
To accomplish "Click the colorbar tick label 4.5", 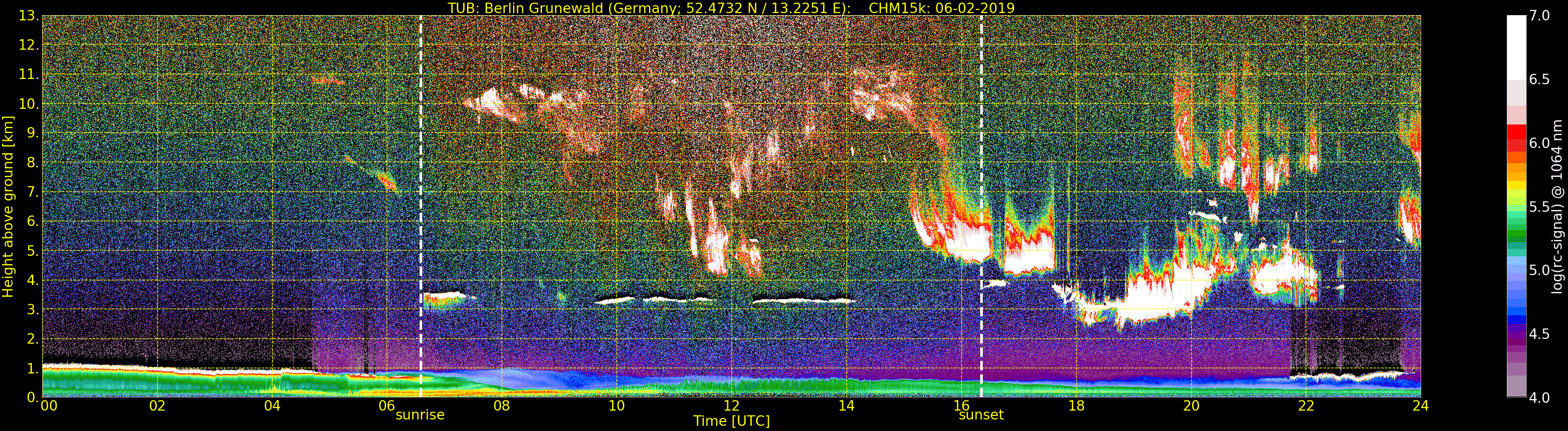I will [x=1539, y=334].
